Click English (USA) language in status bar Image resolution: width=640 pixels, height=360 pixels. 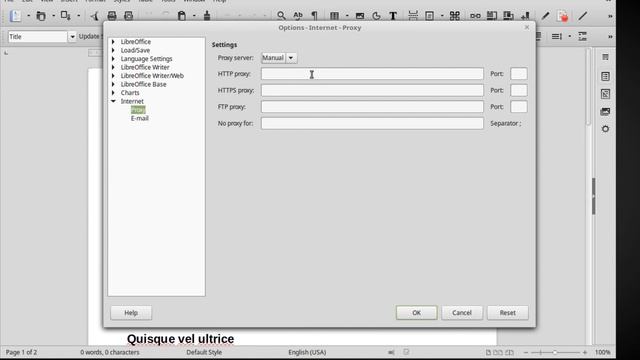[307, 352]
